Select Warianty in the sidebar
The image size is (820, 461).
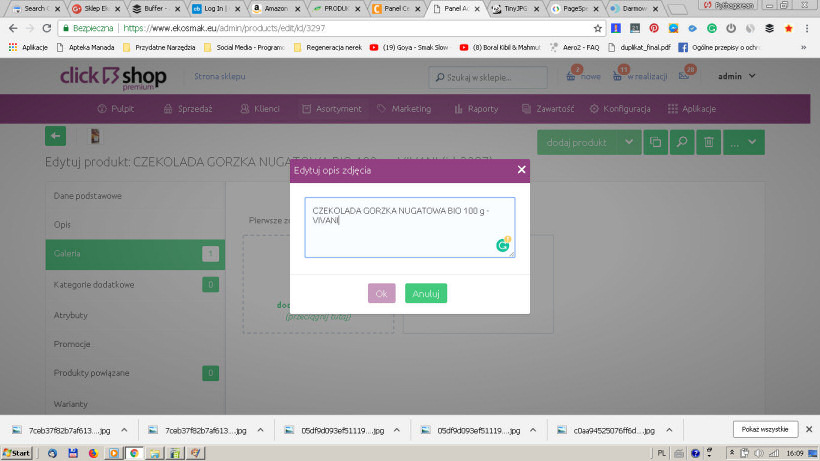[x=135, y=404]
